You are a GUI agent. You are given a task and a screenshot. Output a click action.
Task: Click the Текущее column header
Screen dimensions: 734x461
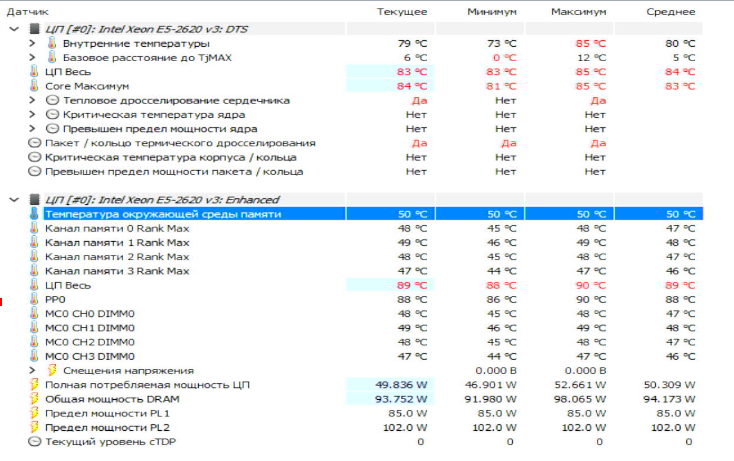coord(402,12)
